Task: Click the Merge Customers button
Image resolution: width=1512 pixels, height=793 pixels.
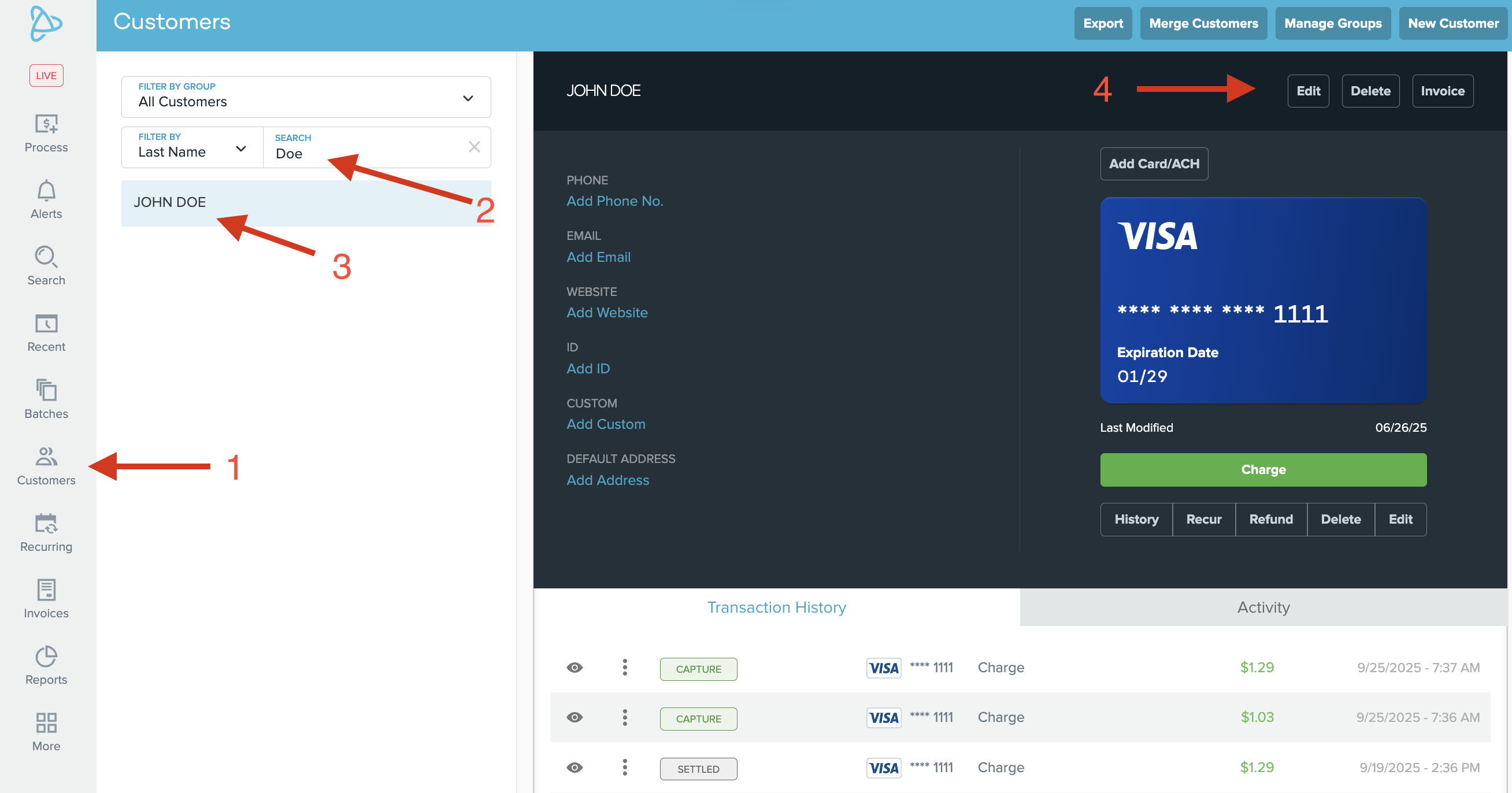Action: [1203, 24]
